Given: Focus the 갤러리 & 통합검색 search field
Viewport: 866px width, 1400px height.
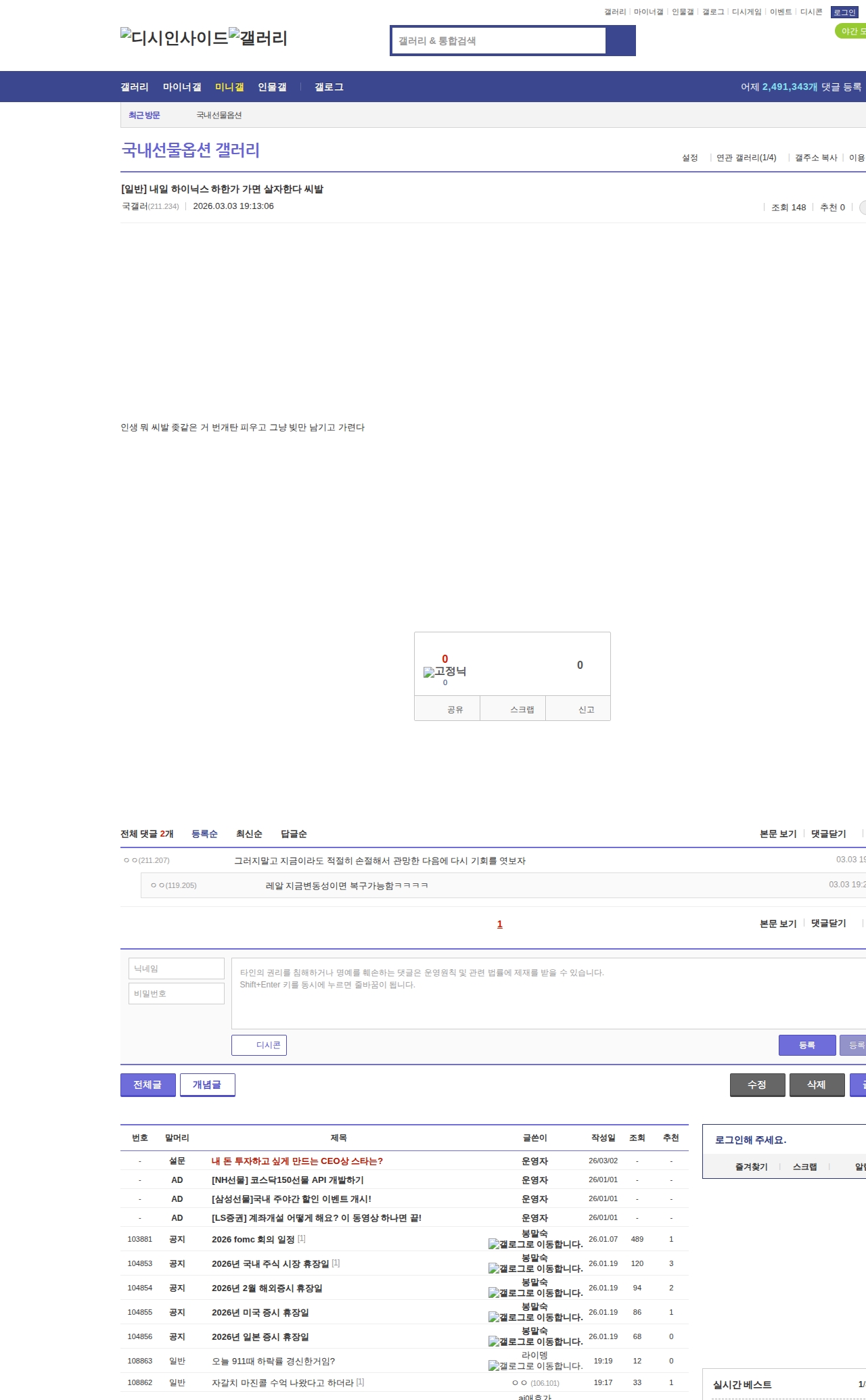Looking at the screenshot, I should pos(499,41).
